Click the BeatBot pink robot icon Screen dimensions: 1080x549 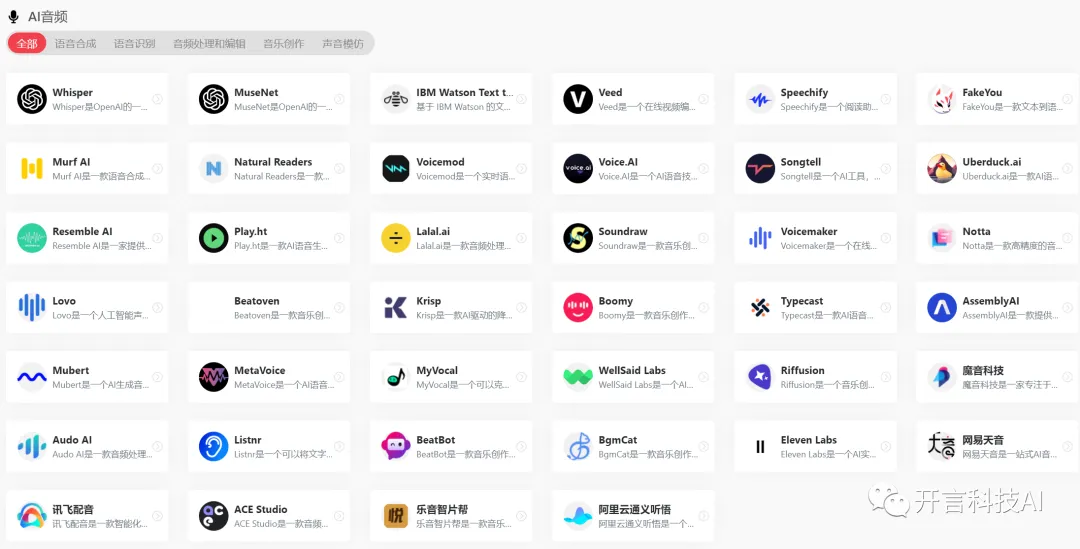pos(396,447)
